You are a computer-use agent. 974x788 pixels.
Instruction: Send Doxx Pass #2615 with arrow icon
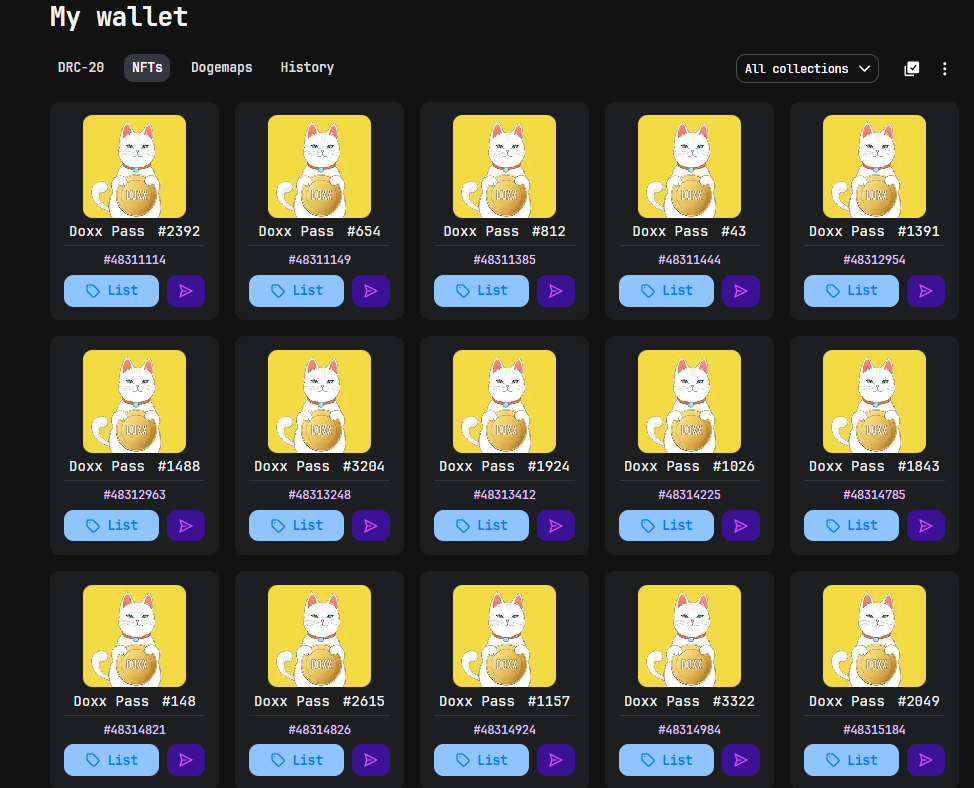pyautogui.click(x=371, y=760)
